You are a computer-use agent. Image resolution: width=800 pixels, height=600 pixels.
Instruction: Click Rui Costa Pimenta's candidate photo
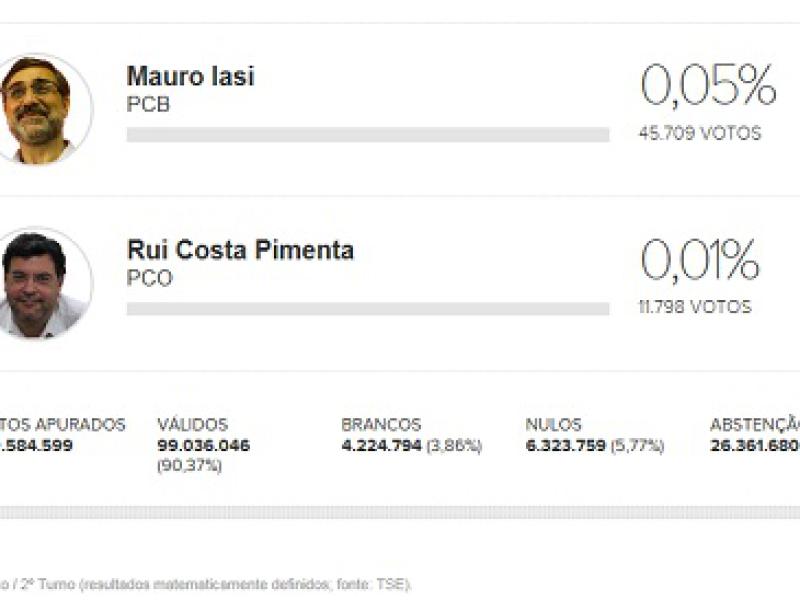40,283
